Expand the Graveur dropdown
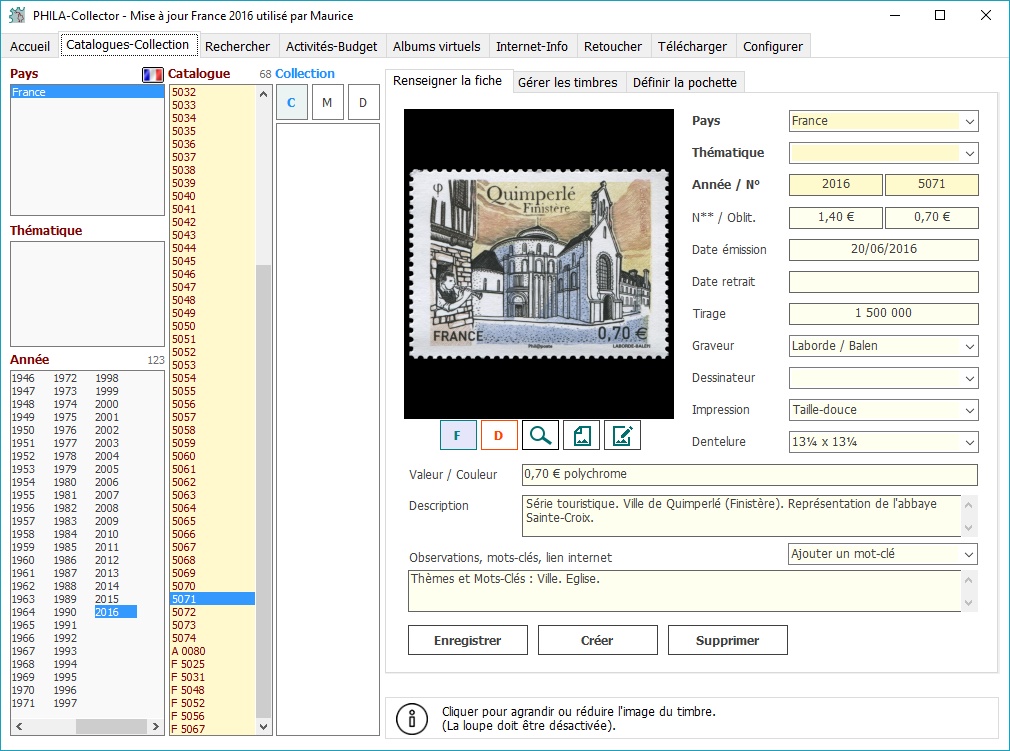This screenshot has width=1010, height=751. point(969,347)
